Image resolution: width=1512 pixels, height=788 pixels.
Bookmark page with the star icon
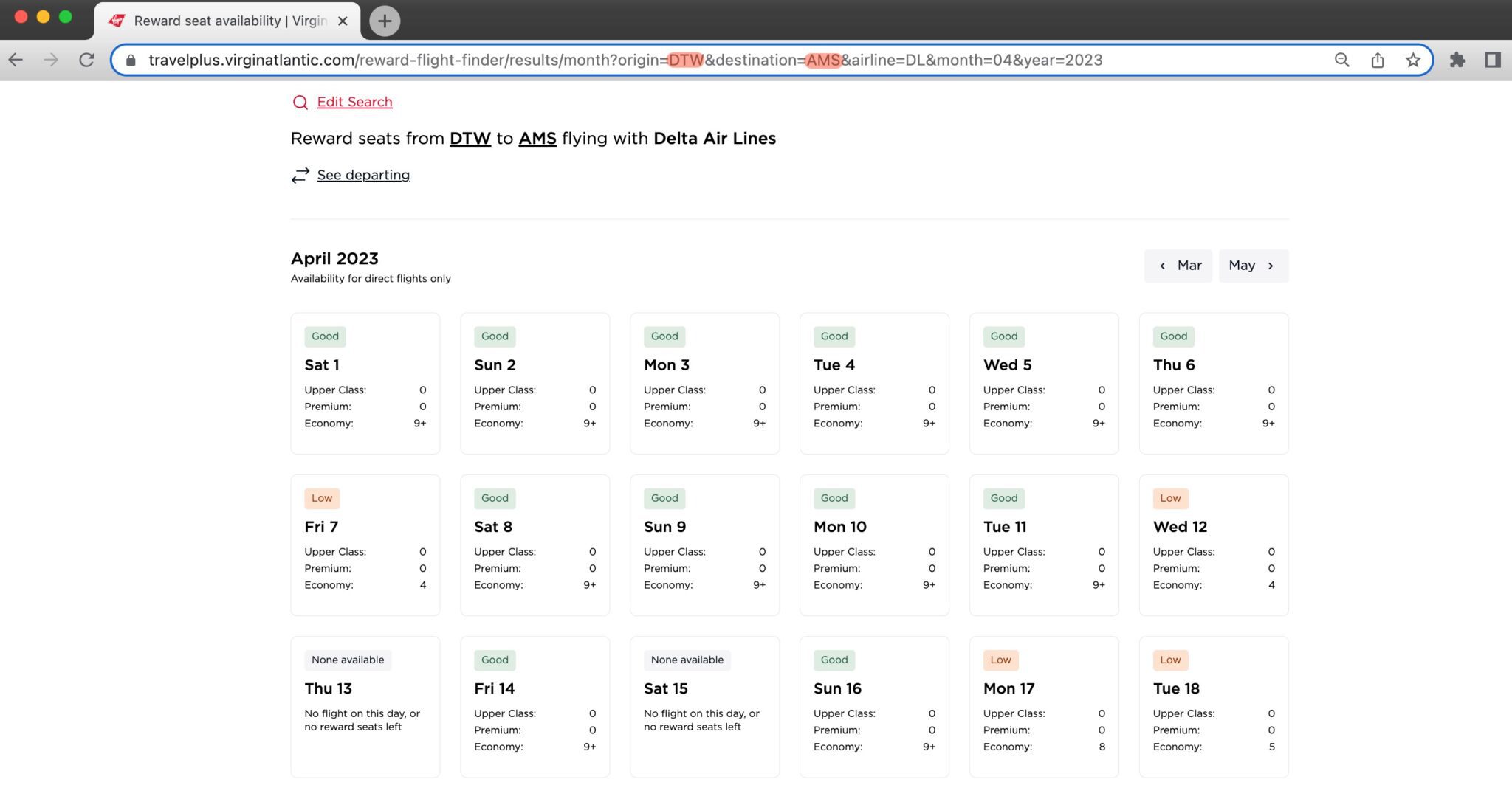pos(1412,61)
